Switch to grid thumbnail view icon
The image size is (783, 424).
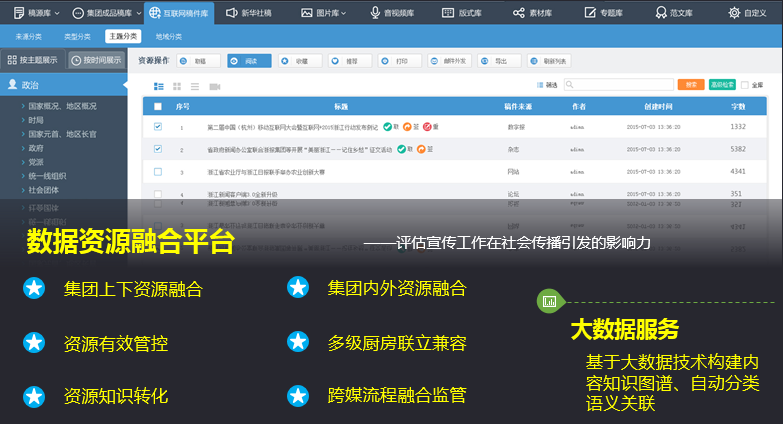[x=176, y=87]
